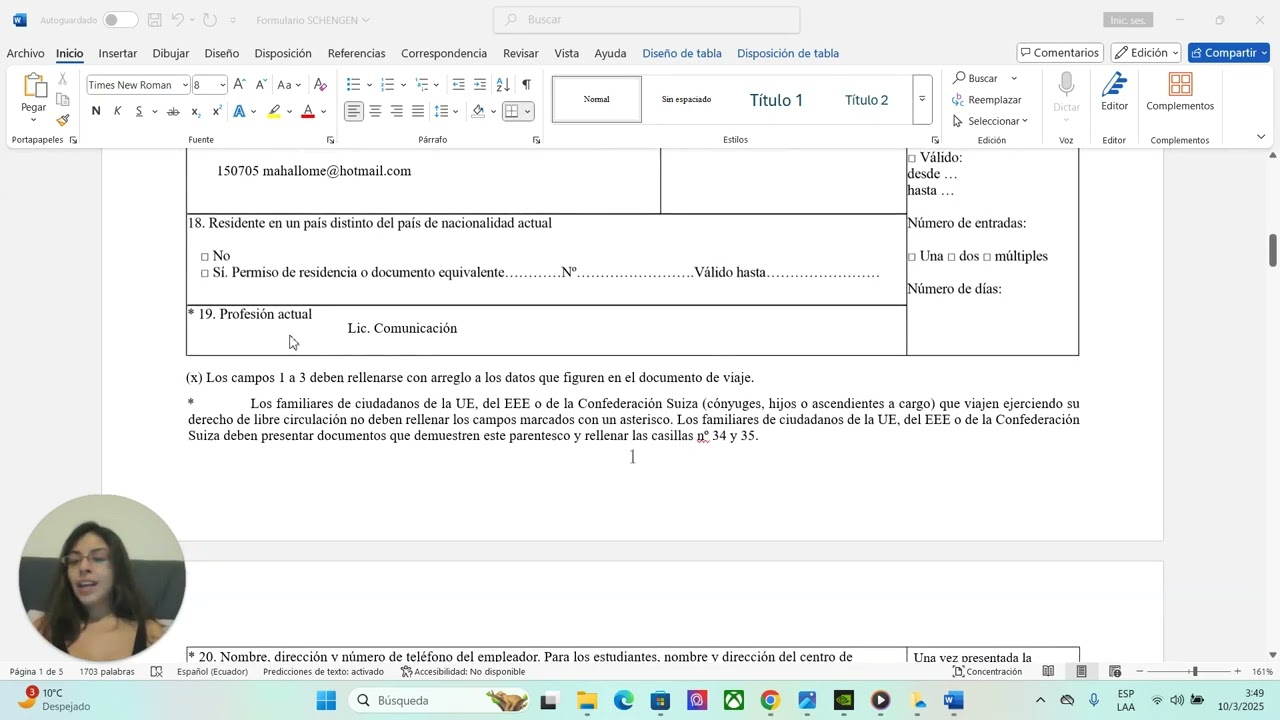Image resolution: width=1280 pixels, height=720 pixels.
Task: Check the 'Válido' checkbox
Action: (x=911, y=158)
